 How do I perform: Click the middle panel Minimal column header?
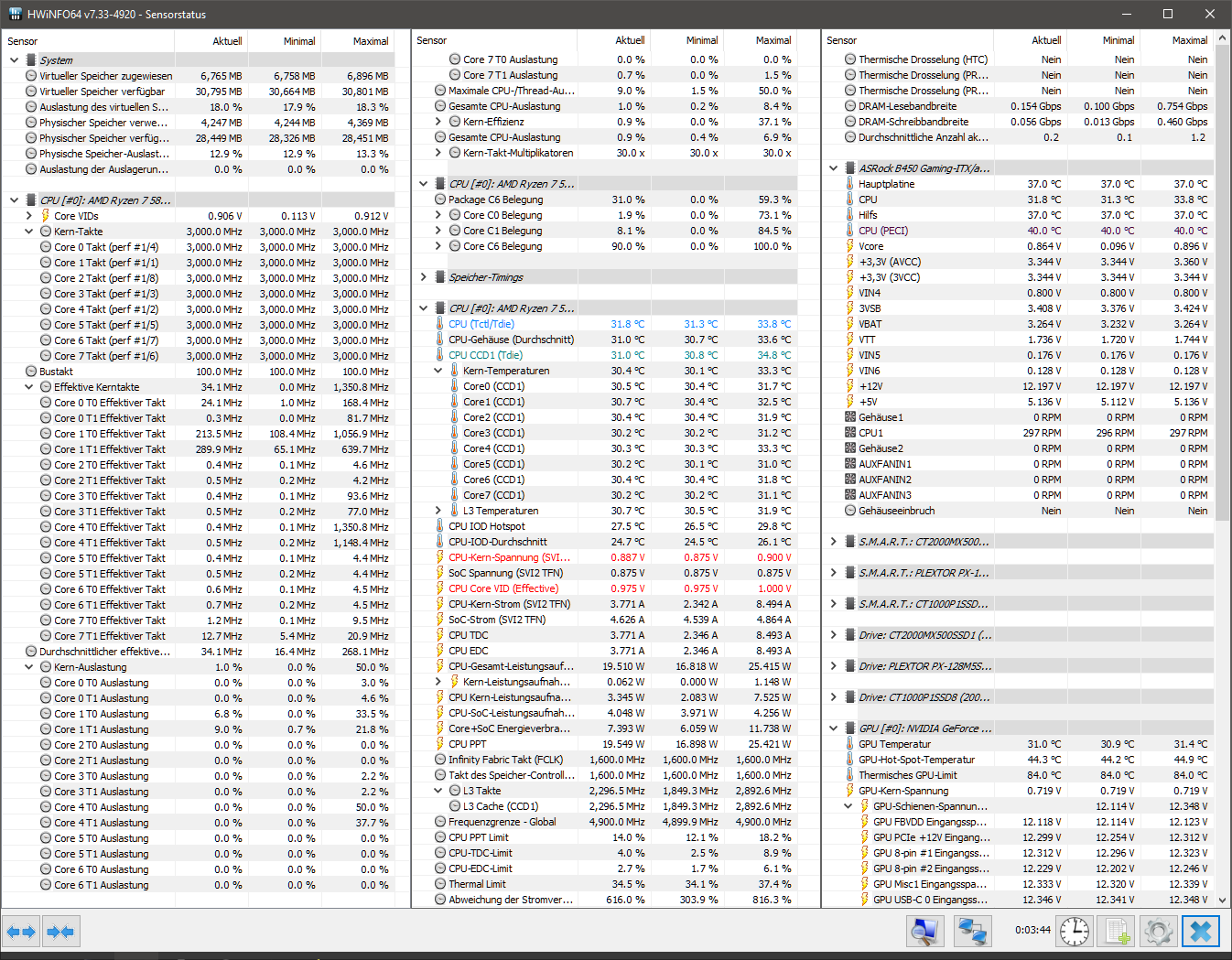(x=686, y=40)
